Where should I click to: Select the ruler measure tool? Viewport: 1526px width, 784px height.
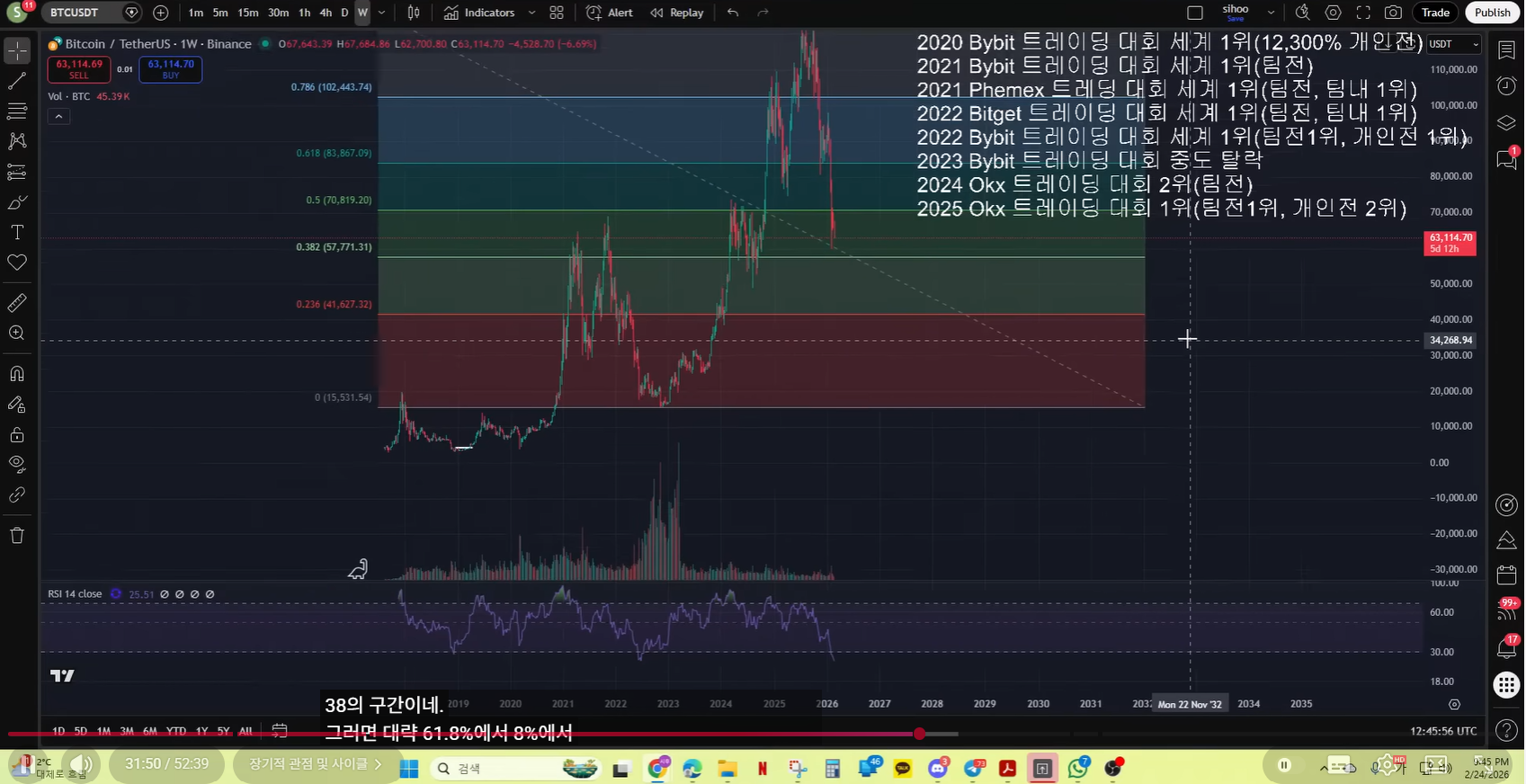pyautogui.click(x=17, y=303)
